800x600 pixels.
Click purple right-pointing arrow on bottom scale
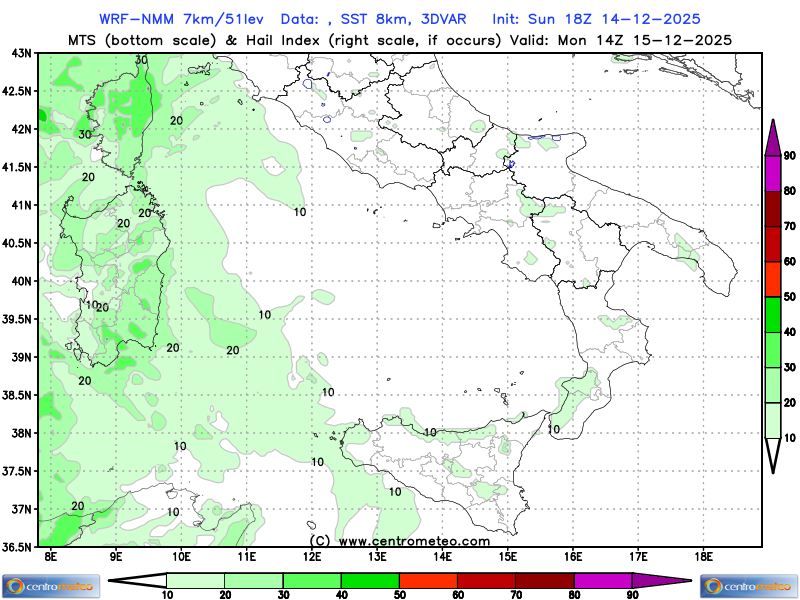[x=662, y=580]
